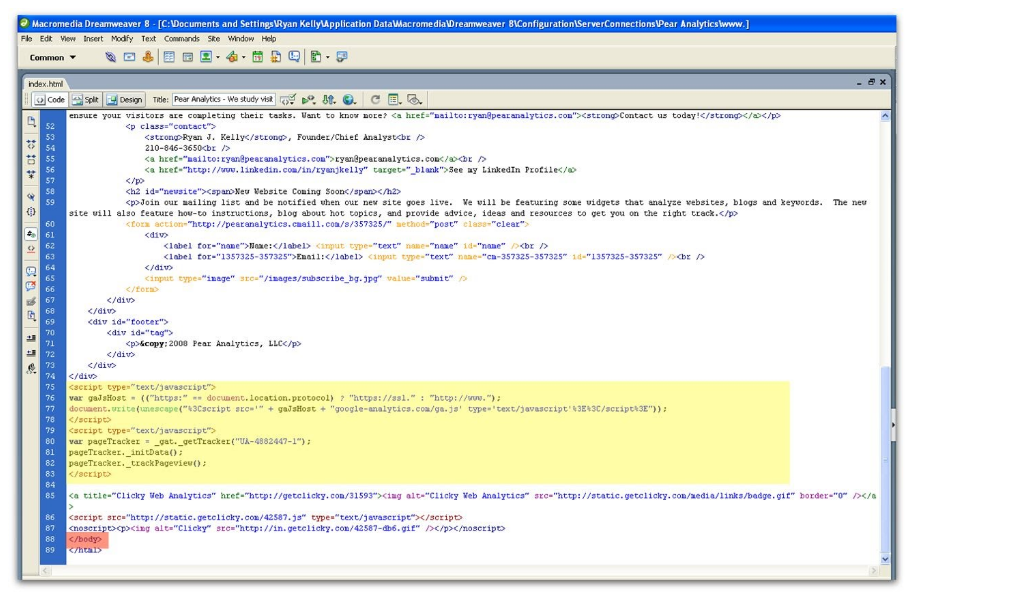Screen dimensions: 1024x600
Task: Collapse Full Tag in coding toolbar
Action: point(31,144)
